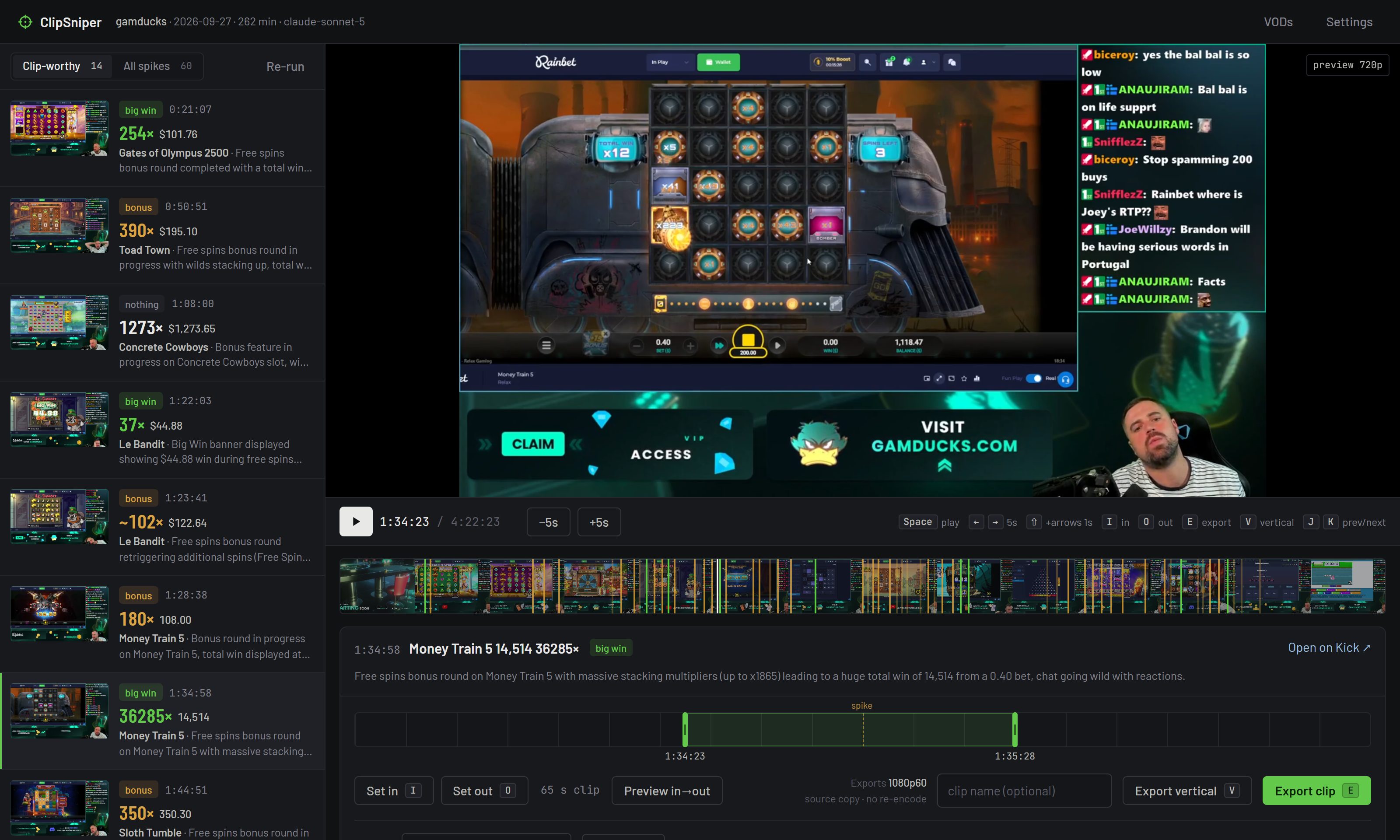This screenshot has width=1400, height=840.
Task: Click the 10% Boost icon in Rainbet header
Action: (x=833, y=62)
